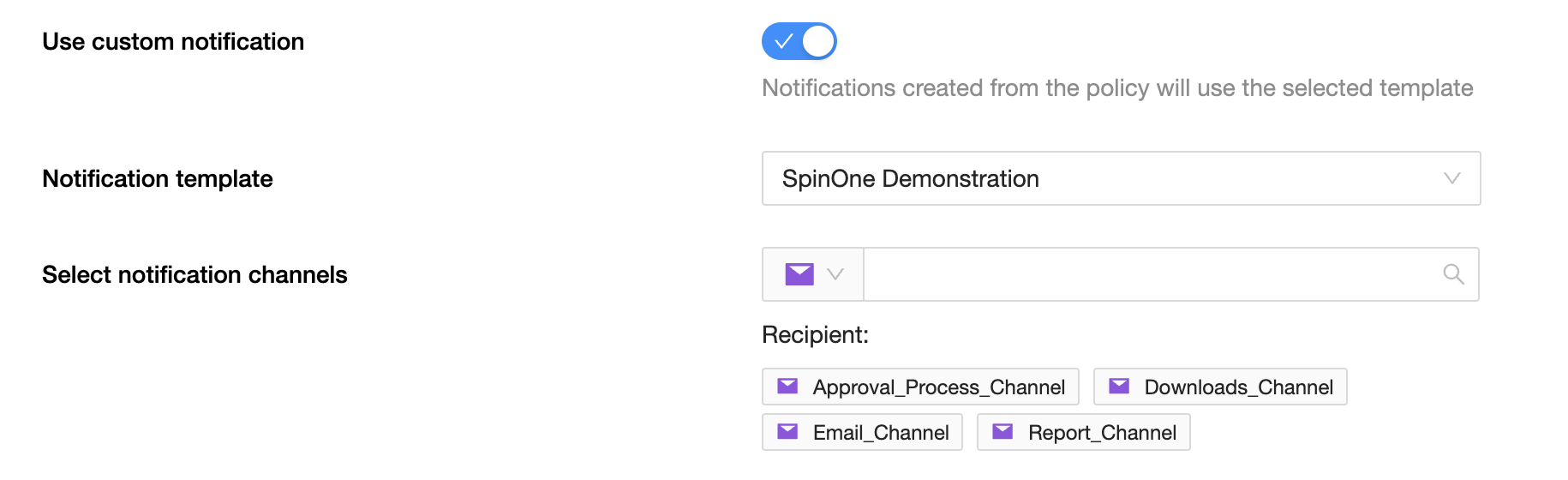1568x480 pixels.
Task: Click the helper text about selected template
Action: click(x=1116, y=88)
